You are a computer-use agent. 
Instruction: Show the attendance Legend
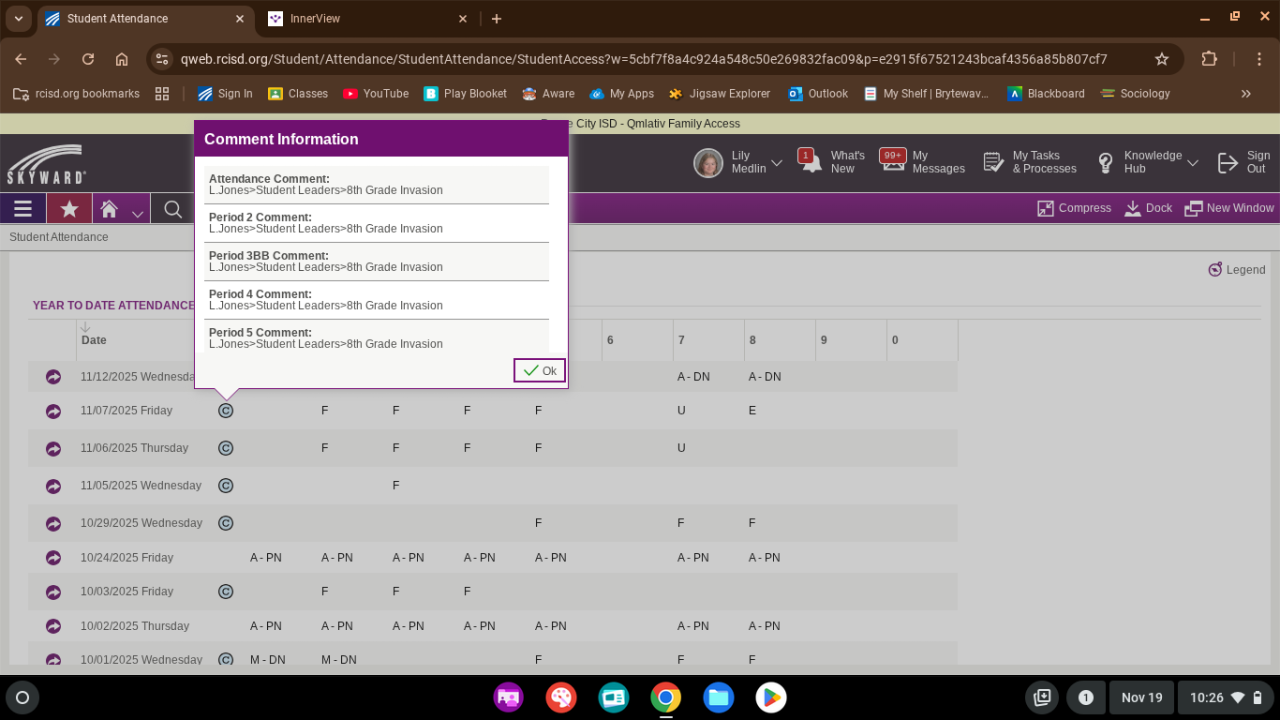point(1237,270)
